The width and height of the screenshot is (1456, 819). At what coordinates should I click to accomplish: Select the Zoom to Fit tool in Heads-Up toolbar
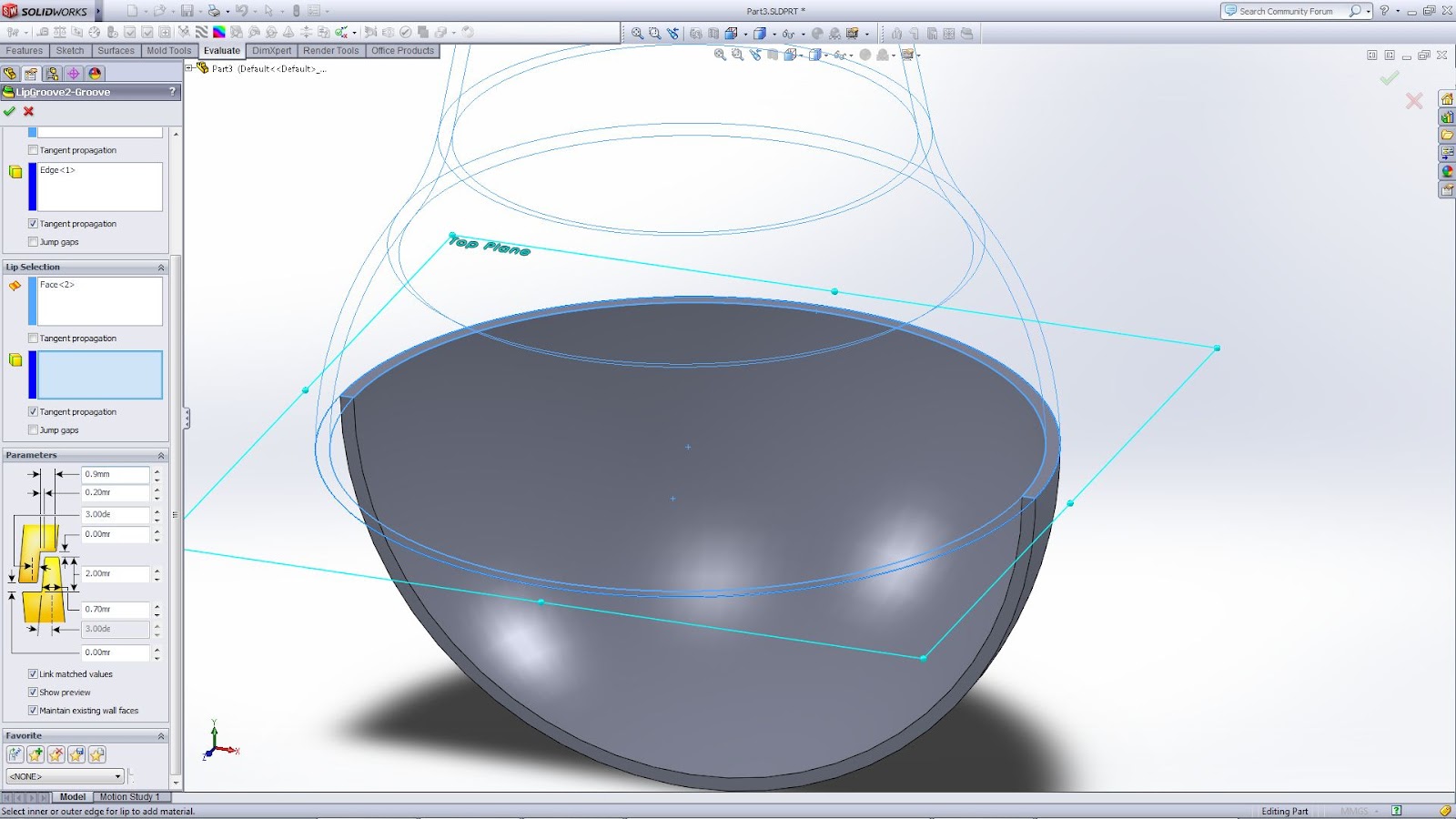tap(637, 33)
